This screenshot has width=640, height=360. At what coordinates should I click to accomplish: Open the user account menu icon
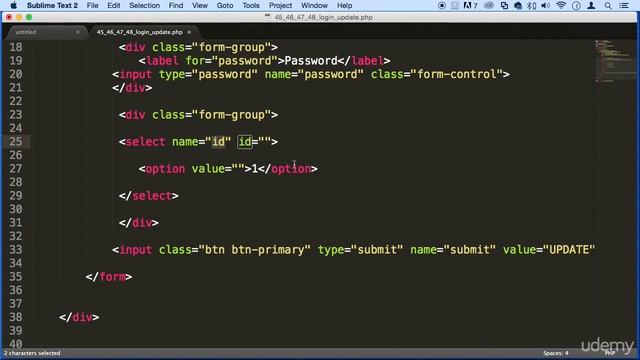(x=591, y=6)
